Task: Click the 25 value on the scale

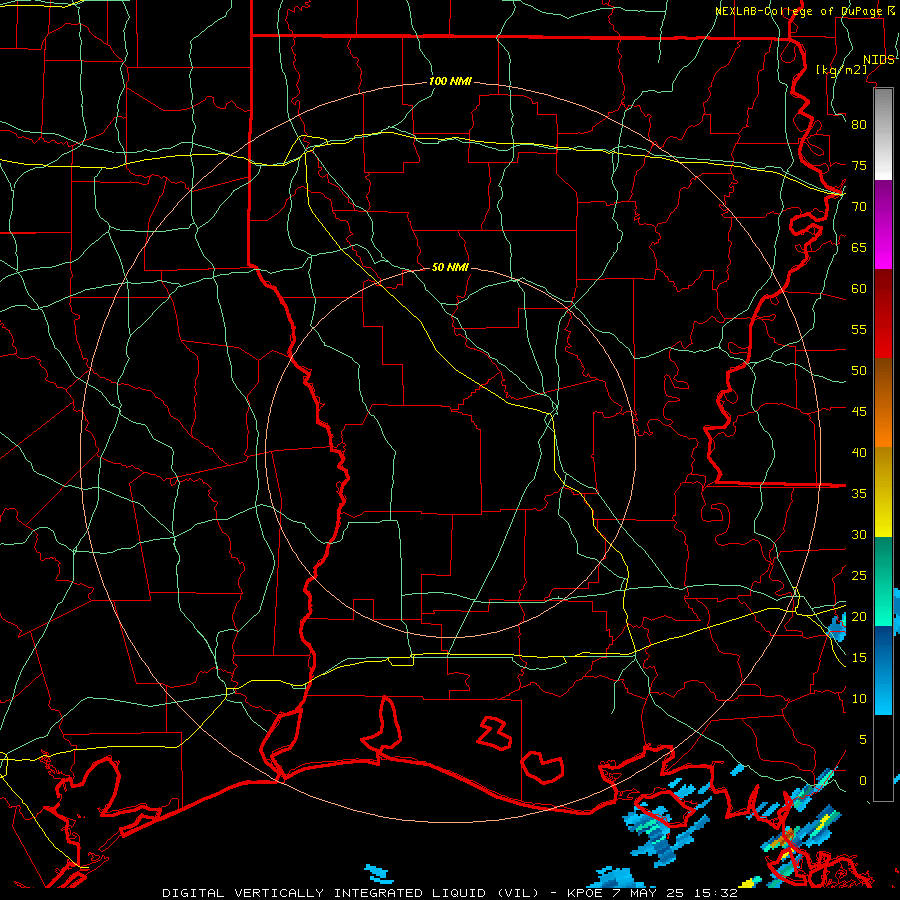Action: pos(859,576)
